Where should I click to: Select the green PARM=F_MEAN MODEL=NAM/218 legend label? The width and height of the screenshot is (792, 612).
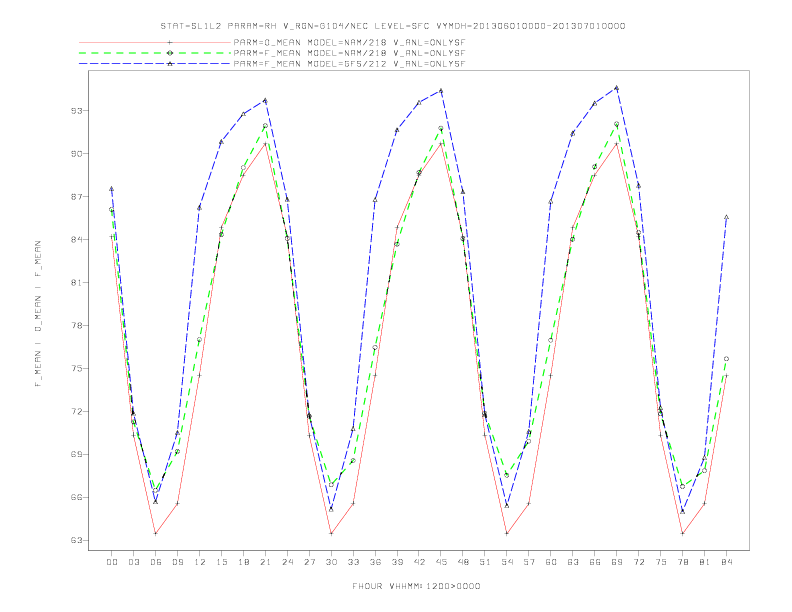click(349, 53)
